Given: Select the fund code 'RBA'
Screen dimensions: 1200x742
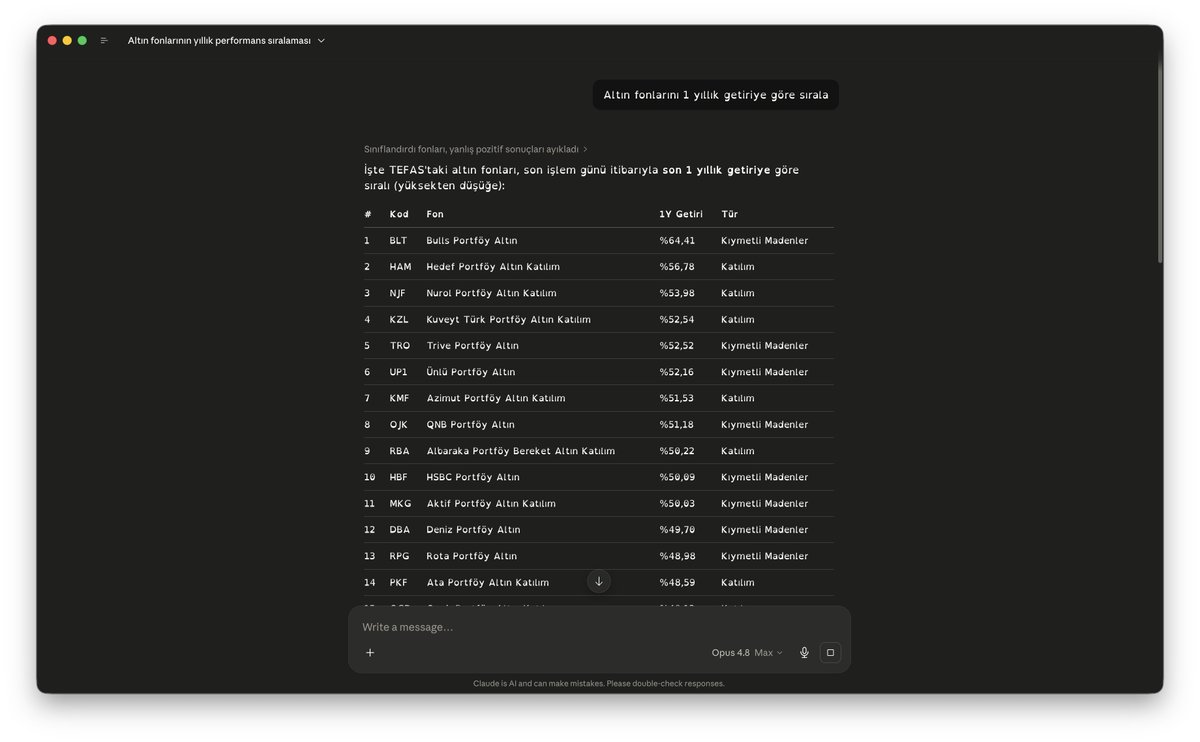Looking at the screenshot, I should (399, 451).
